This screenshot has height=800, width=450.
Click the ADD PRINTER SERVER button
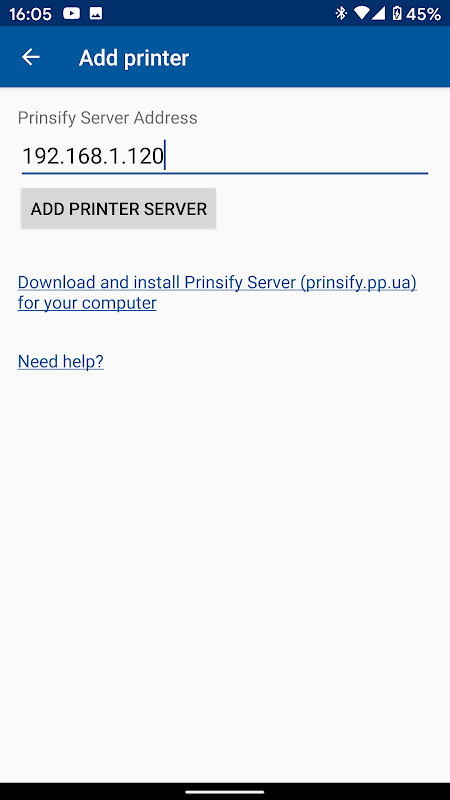point(118,209)
